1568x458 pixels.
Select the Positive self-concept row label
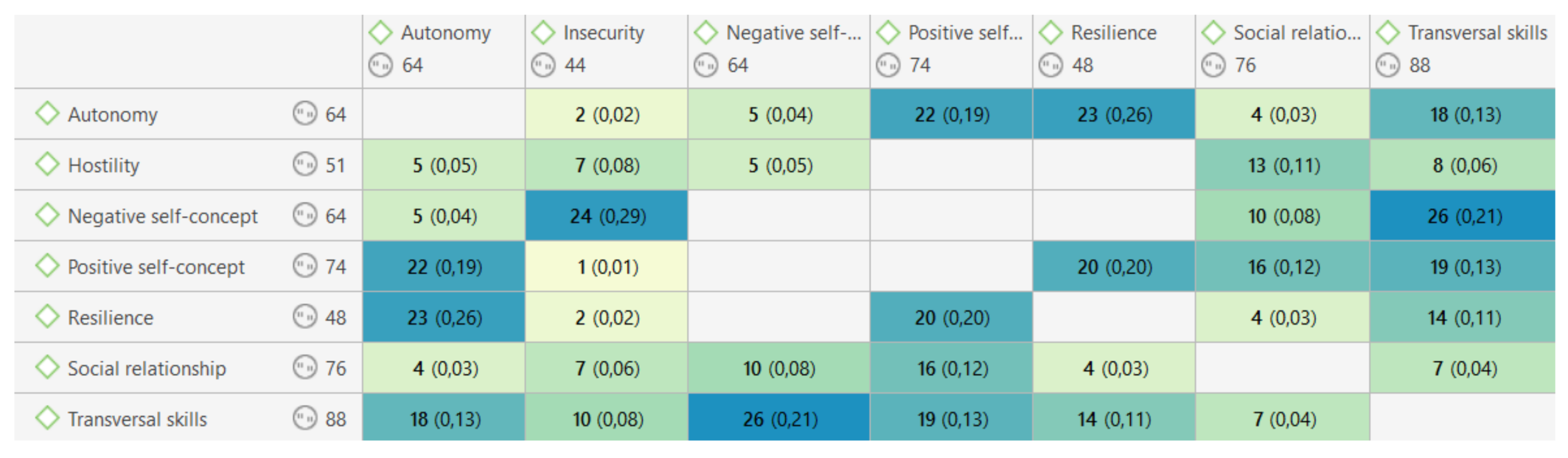156,266
